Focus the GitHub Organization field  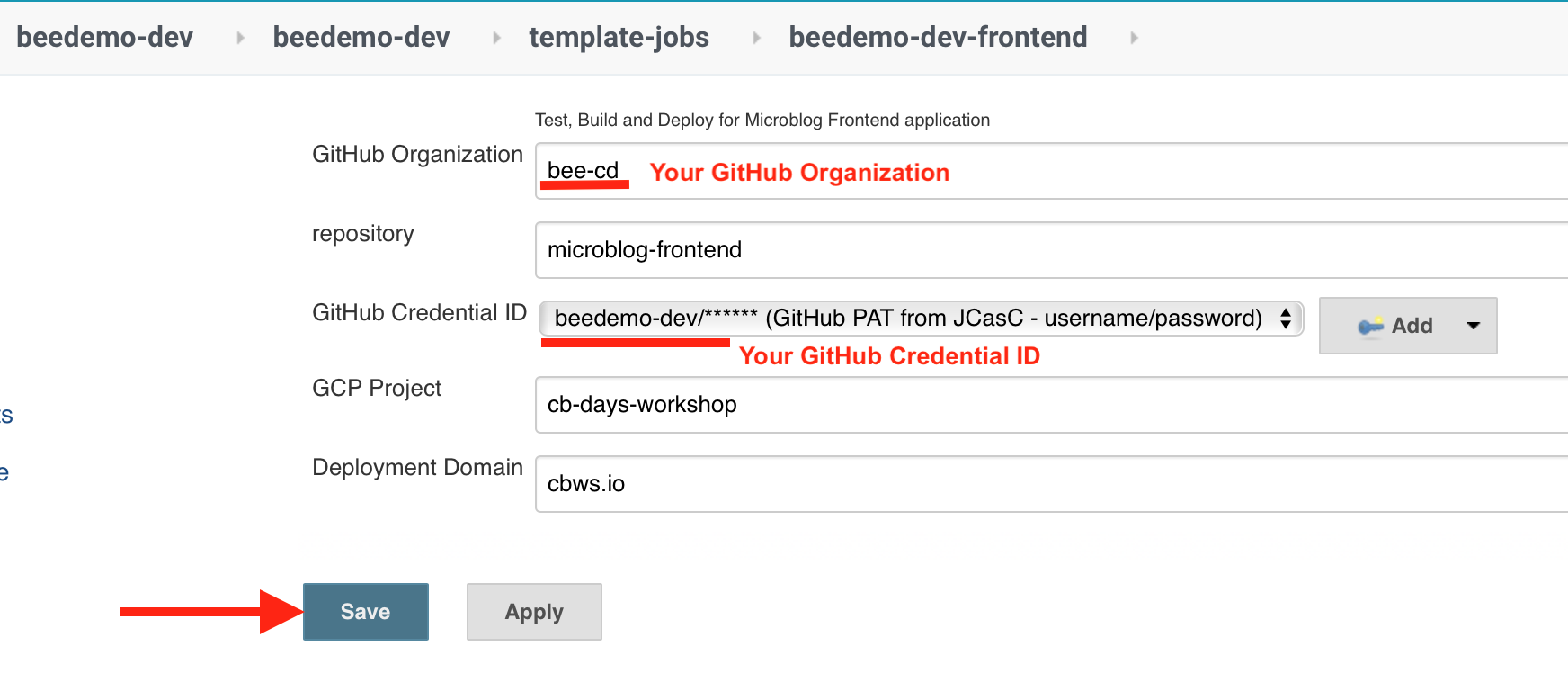(x=1052, y=171)
